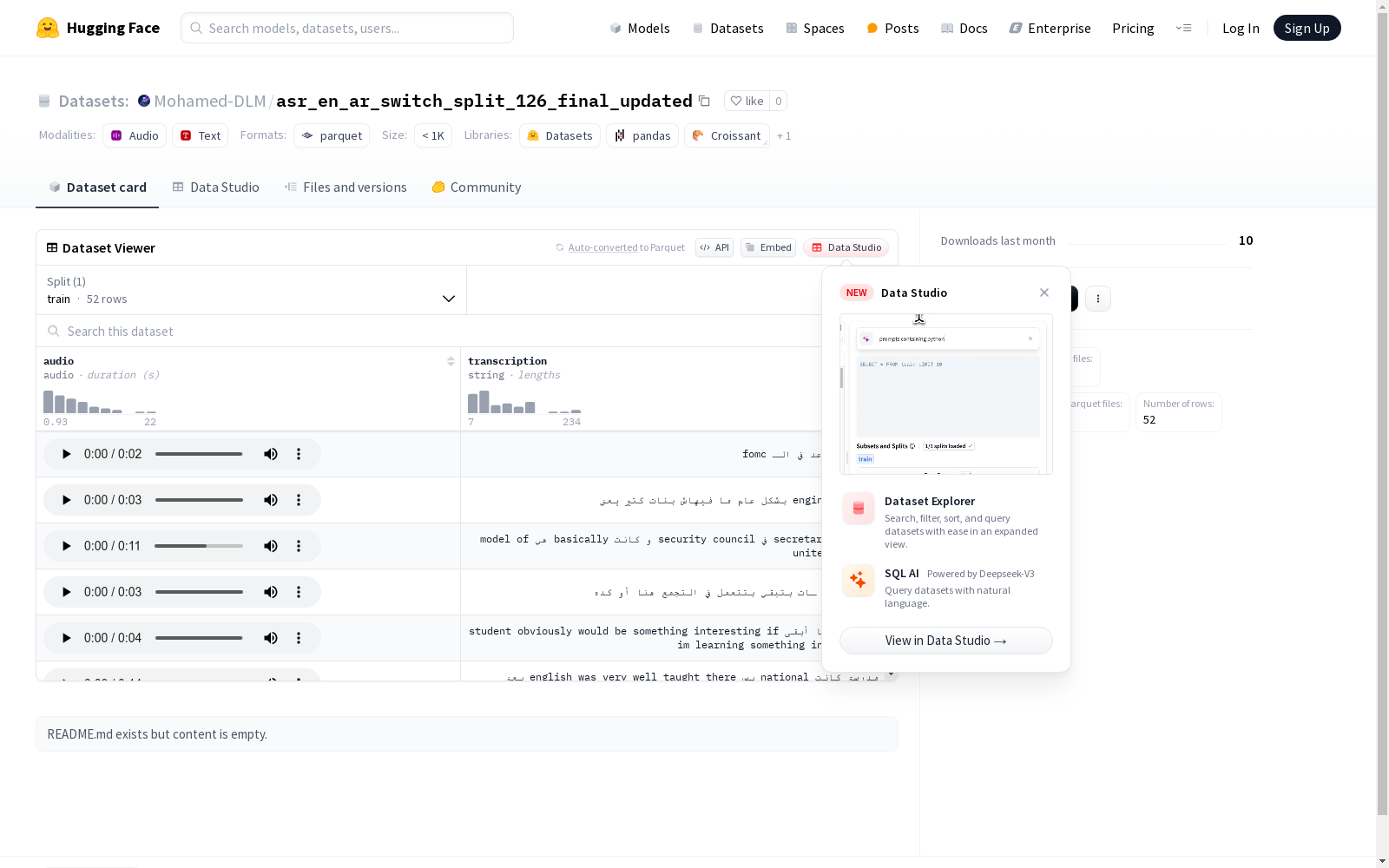Click the Data Studio viewer button

pos(846,247)
